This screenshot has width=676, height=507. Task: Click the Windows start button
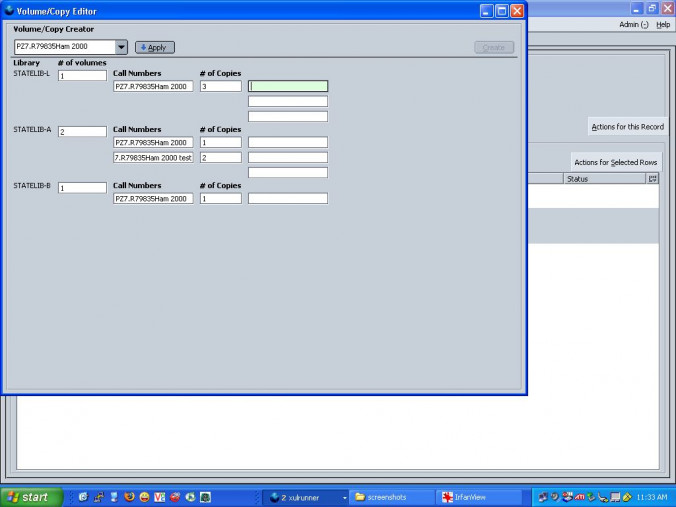coord(31,497)
